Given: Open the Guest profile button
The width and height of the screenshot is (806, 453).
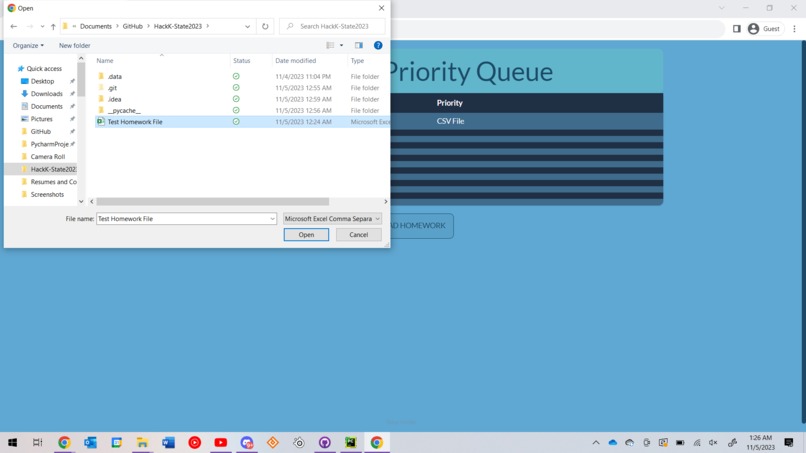Looking at the screenshot, I should [764, 29].
